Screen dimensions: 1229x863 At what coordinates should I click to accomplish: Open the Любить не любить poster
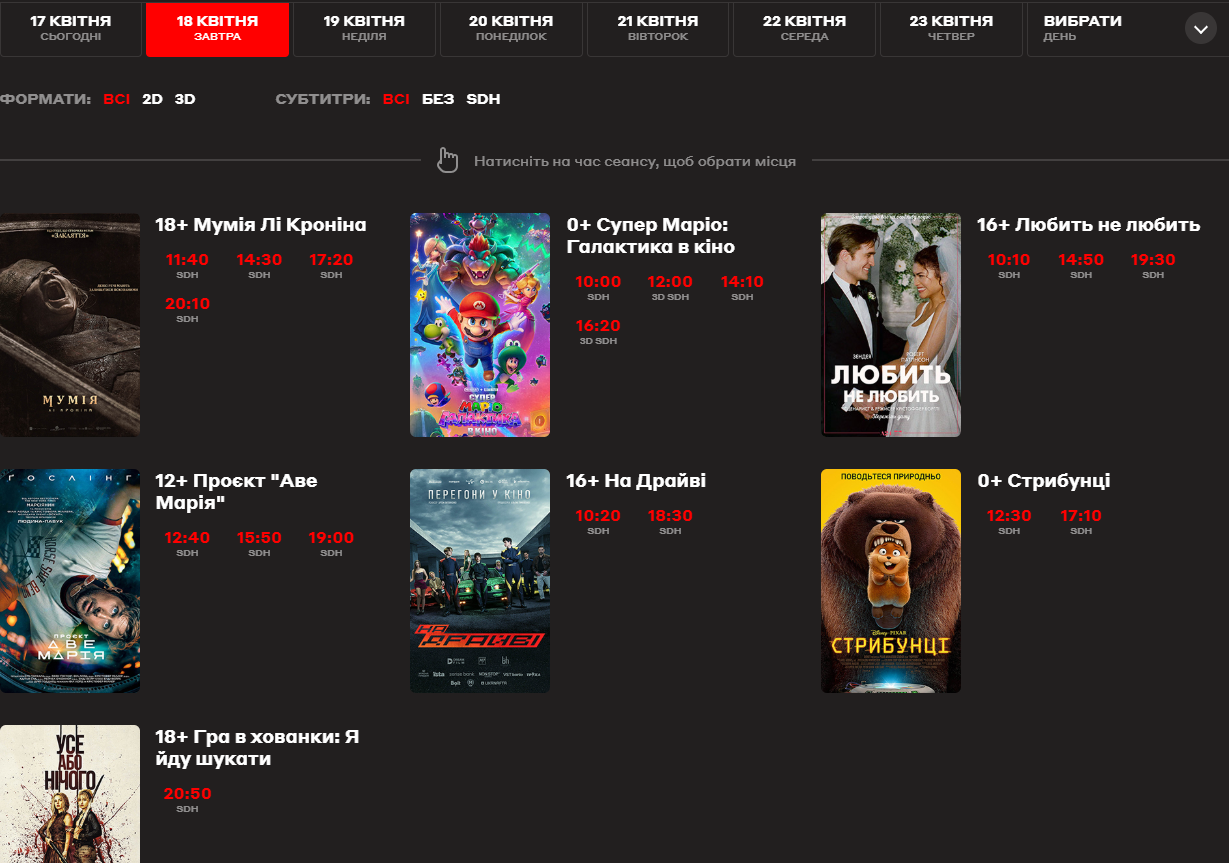tap(891, 325)
